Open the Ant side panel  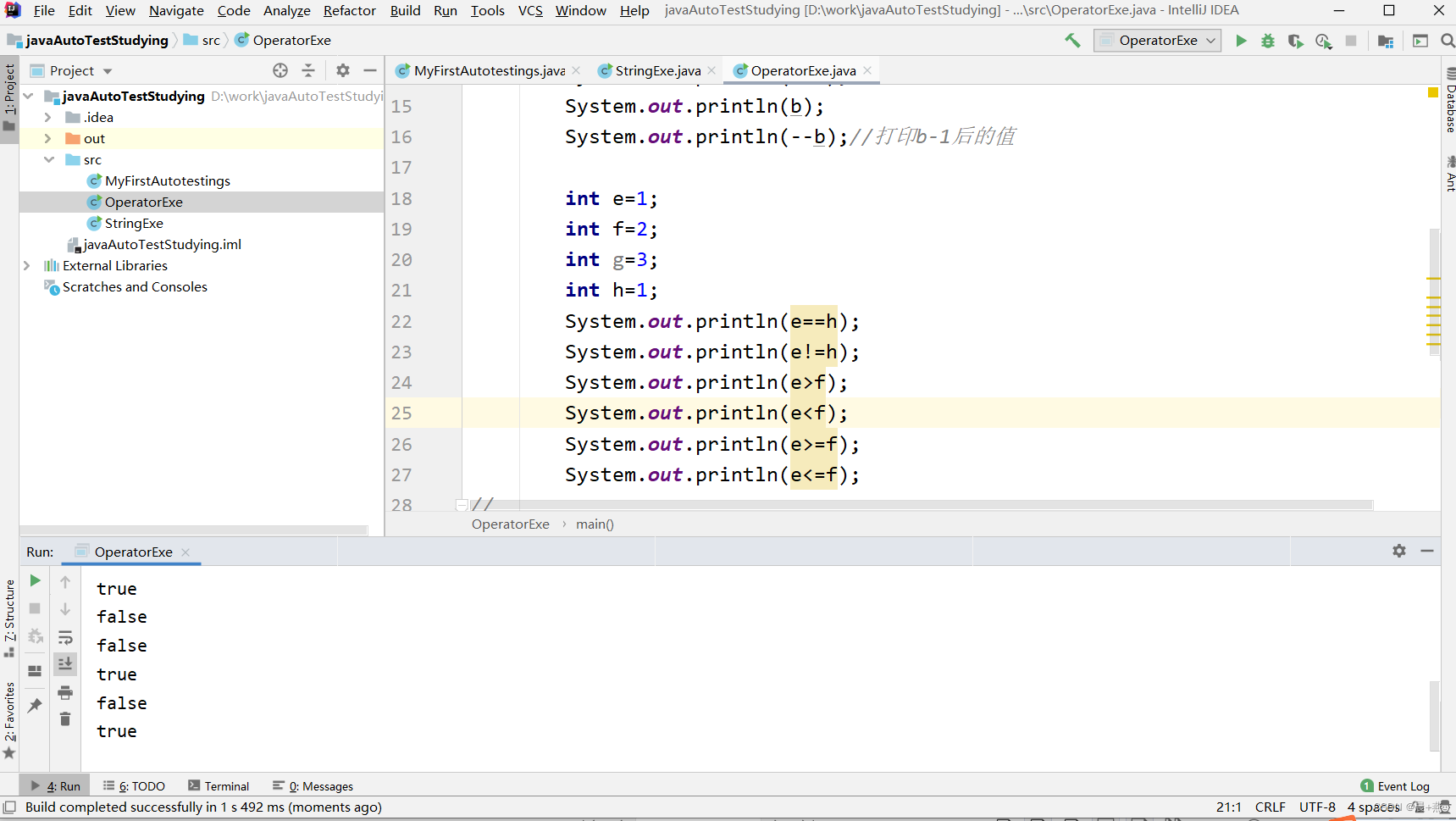(1449, 174)
